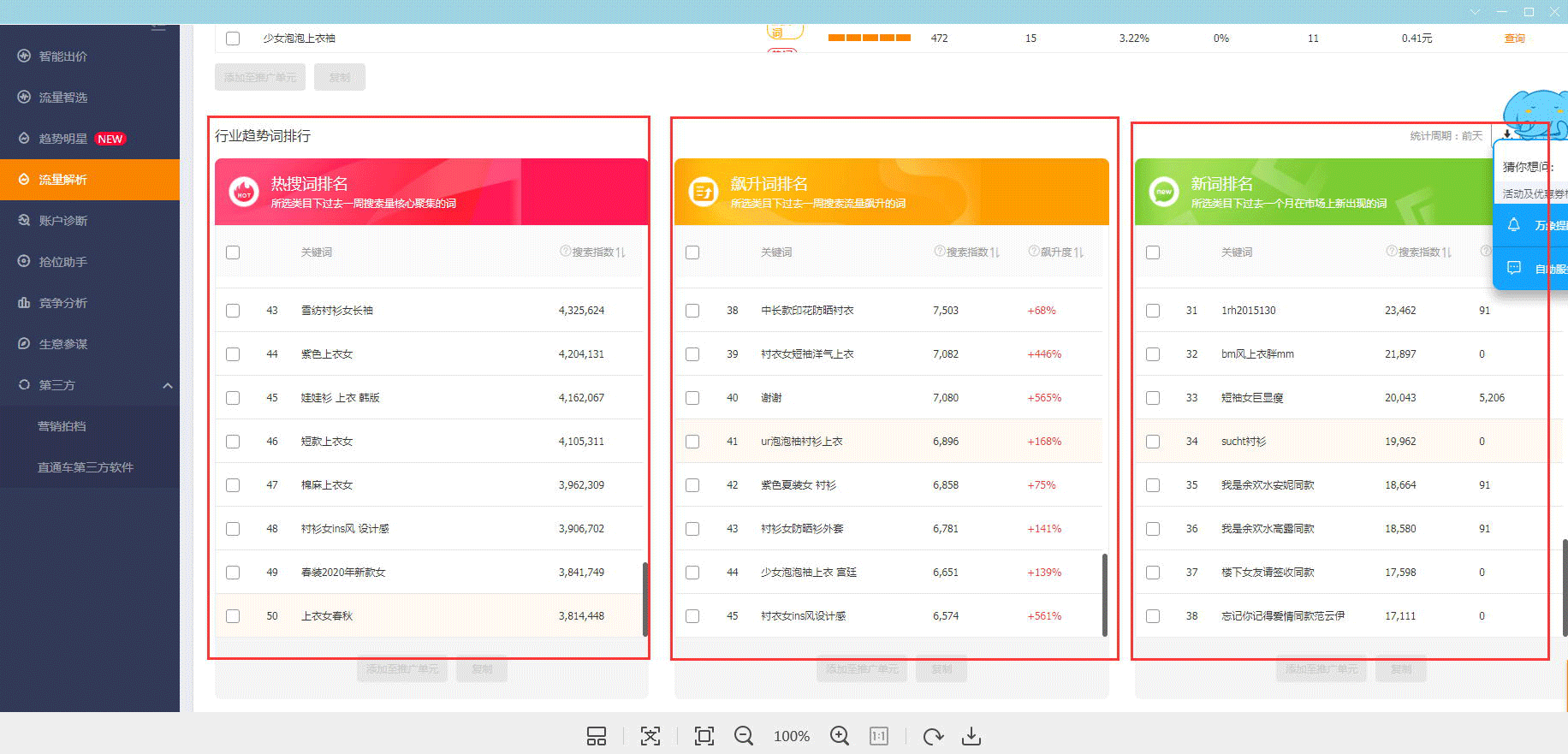Click the 热搜词排名 list scrollbar thumb

(x=644, y=597)
